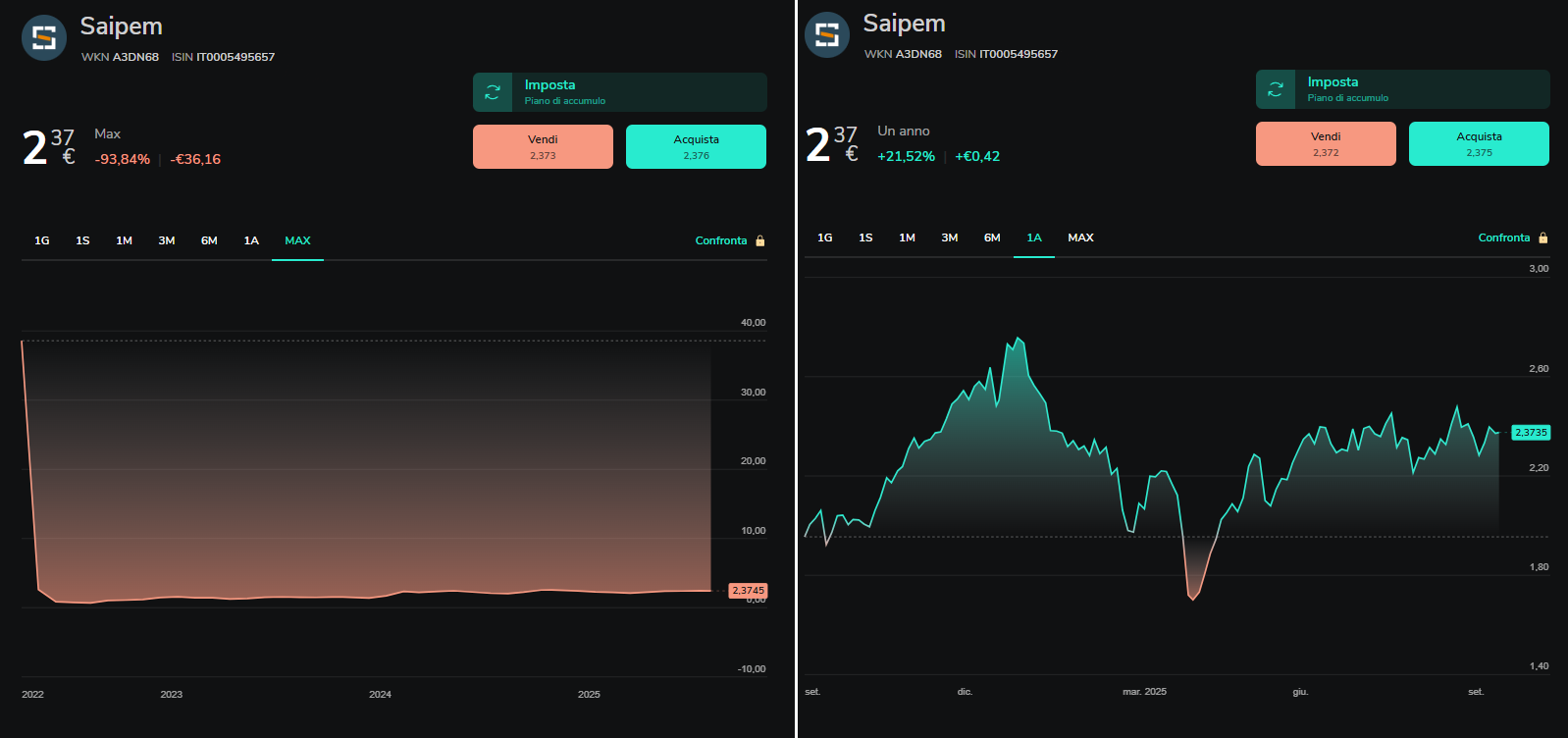1568x738 pixels.
Task: Click the Confronta link in right panel
Action: [1504, 237]
